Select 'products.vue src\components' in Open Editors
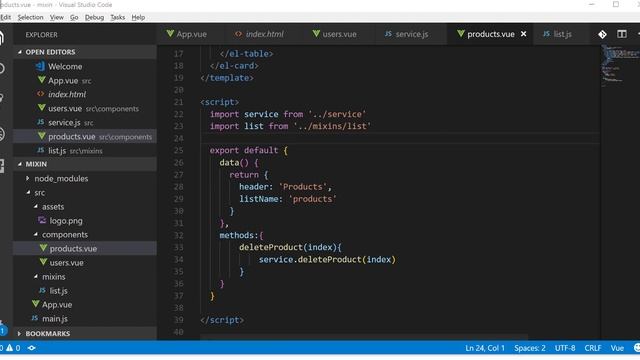 click(x=85, y=136)
